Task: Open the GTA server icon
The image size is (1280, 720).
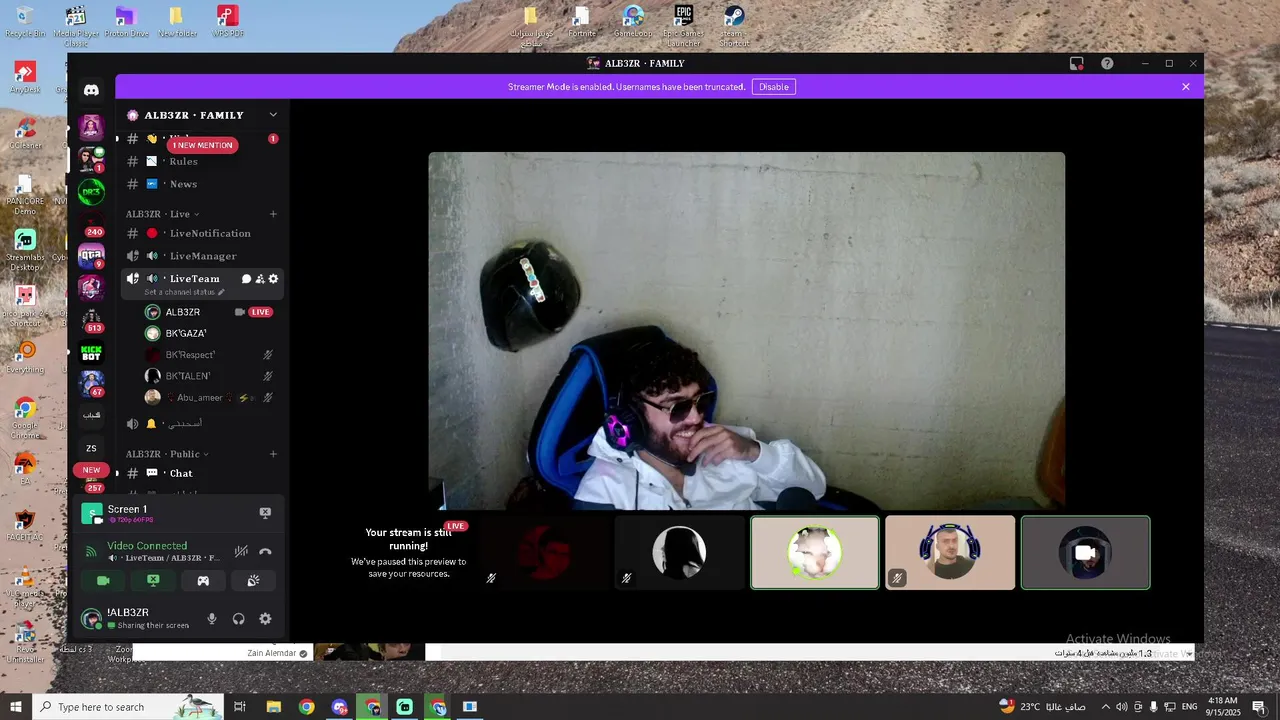Action: [91, 256]
